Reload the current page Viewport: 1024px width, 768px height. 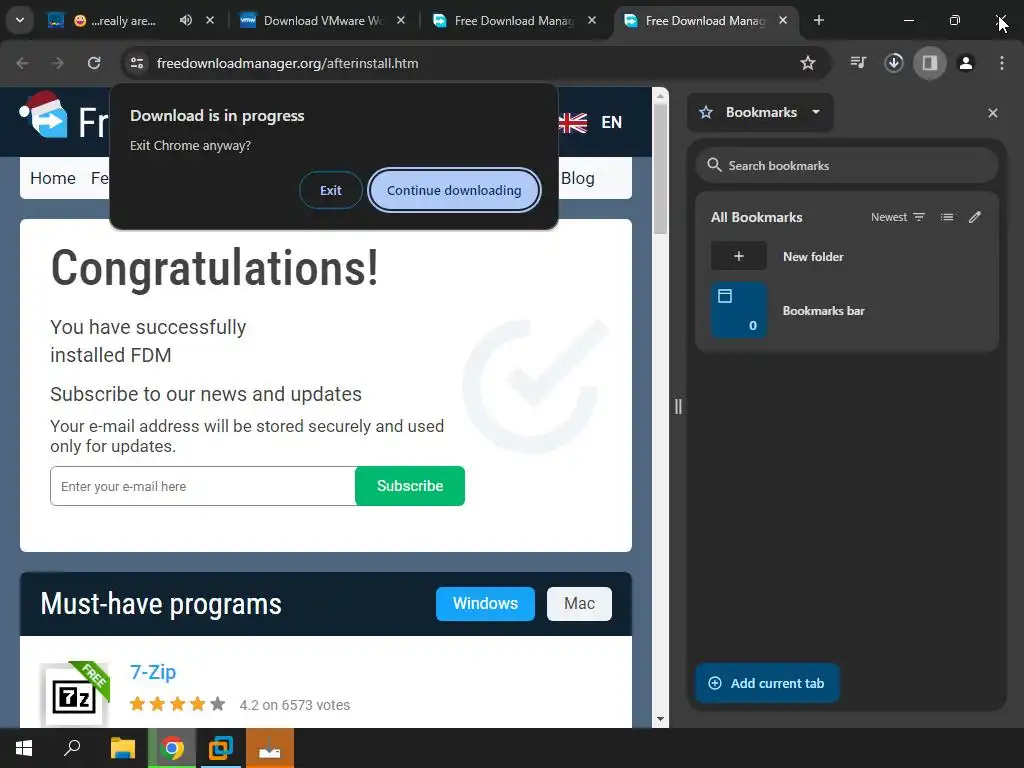click(94, 63)
